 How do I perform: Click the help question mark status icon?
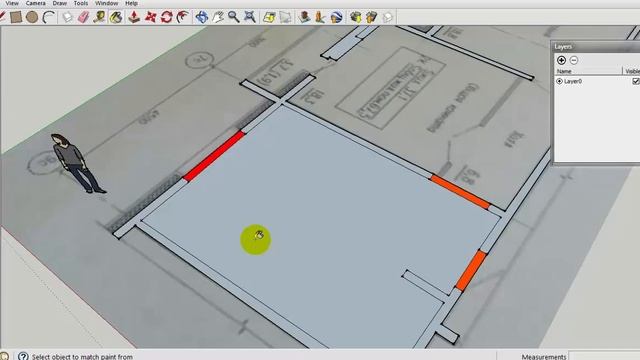23,356
